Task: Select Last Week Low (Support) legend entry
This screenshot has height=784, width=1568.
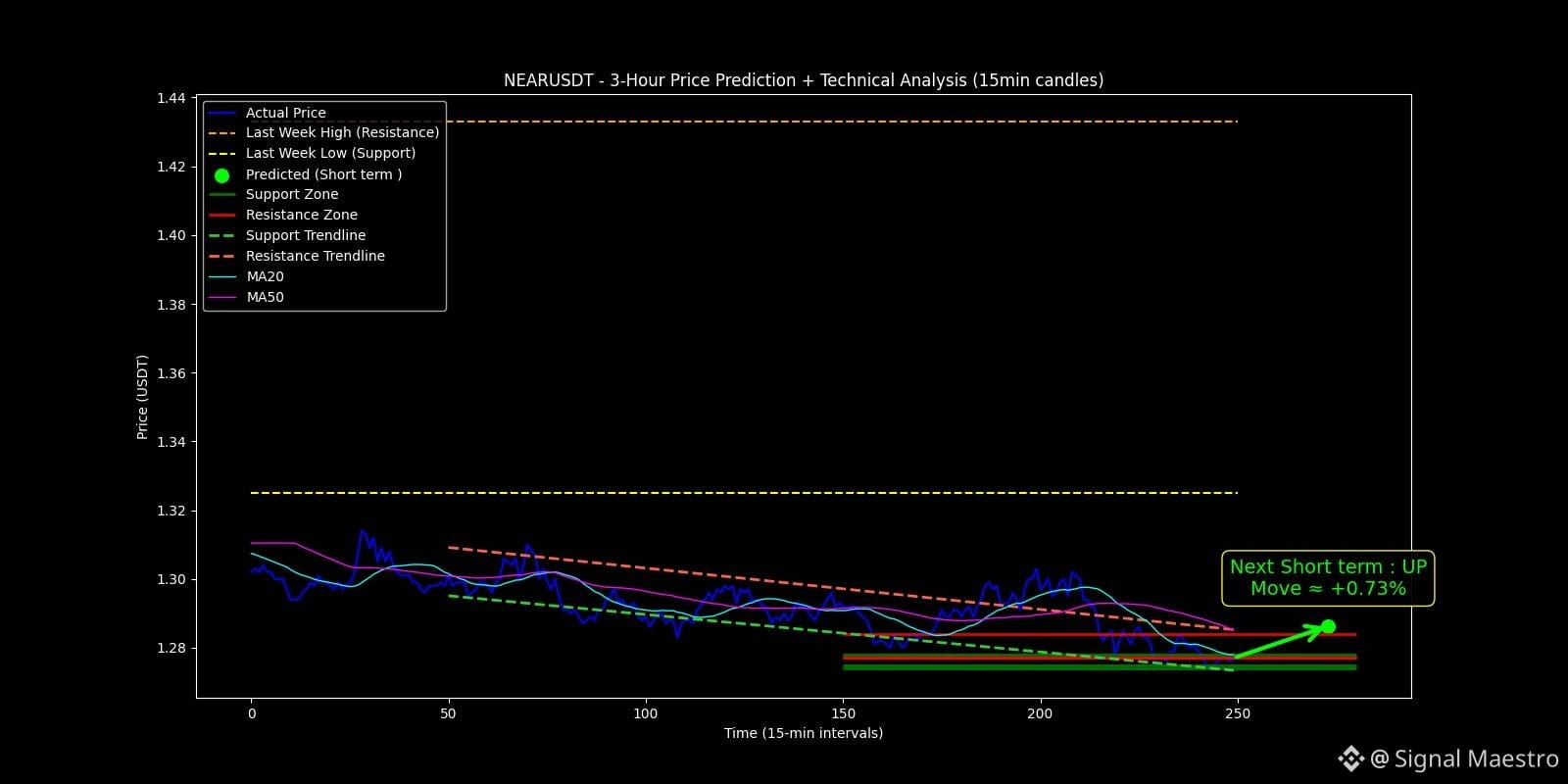Action: point(312,153)
